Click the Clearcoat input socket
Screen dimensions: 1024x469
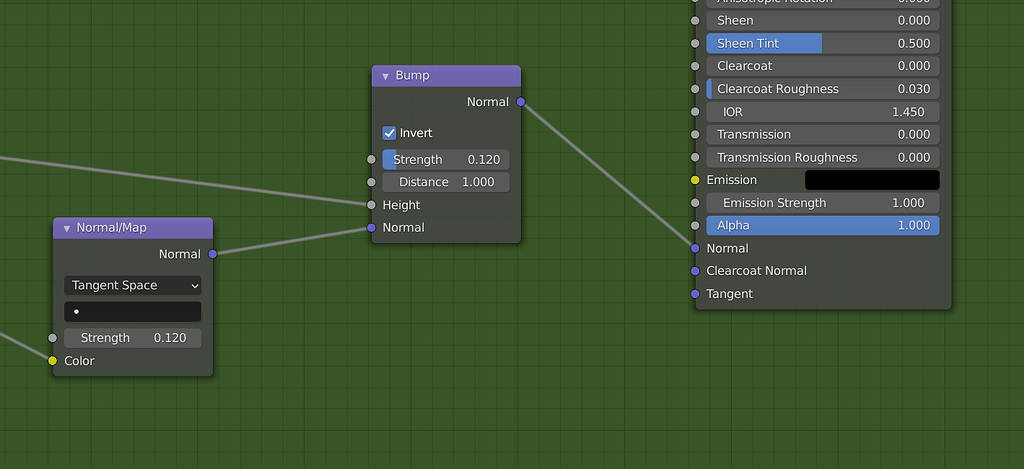(x=695, y=66)
